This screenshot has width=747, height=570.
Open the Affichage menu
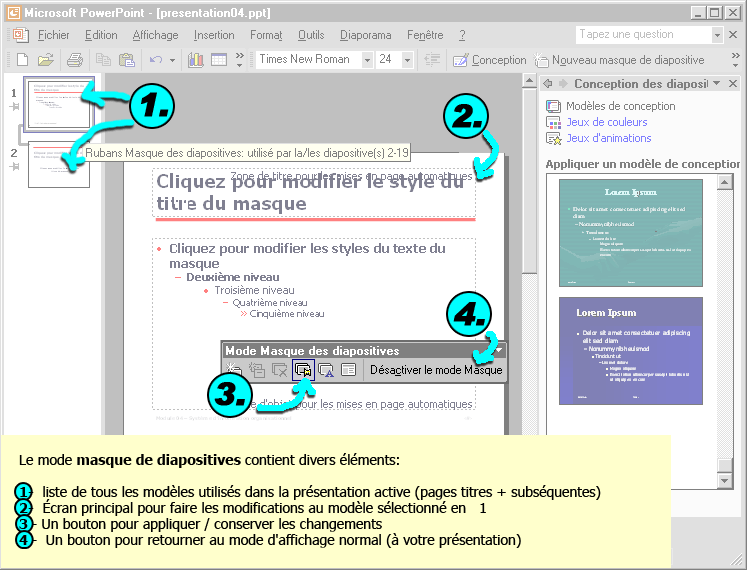tap(155, 35)
